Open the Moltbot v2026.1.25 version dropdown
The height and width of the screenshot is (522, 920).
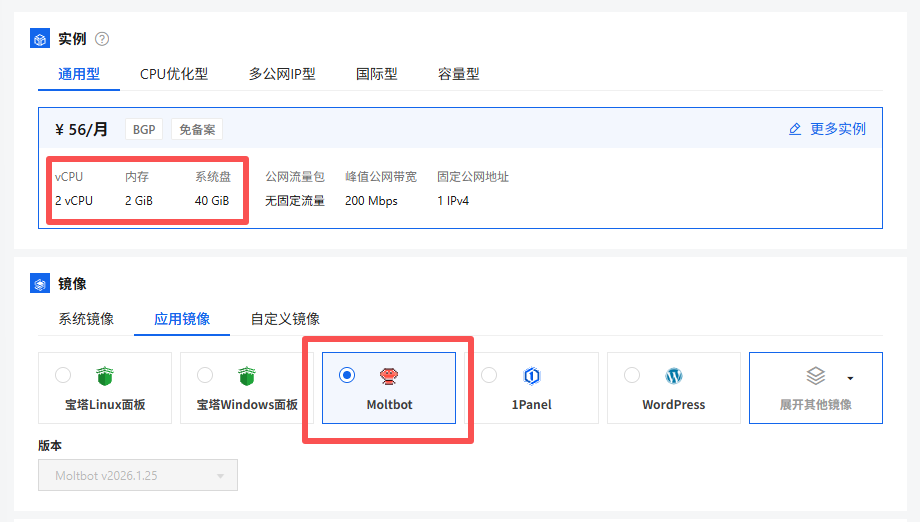138,476
